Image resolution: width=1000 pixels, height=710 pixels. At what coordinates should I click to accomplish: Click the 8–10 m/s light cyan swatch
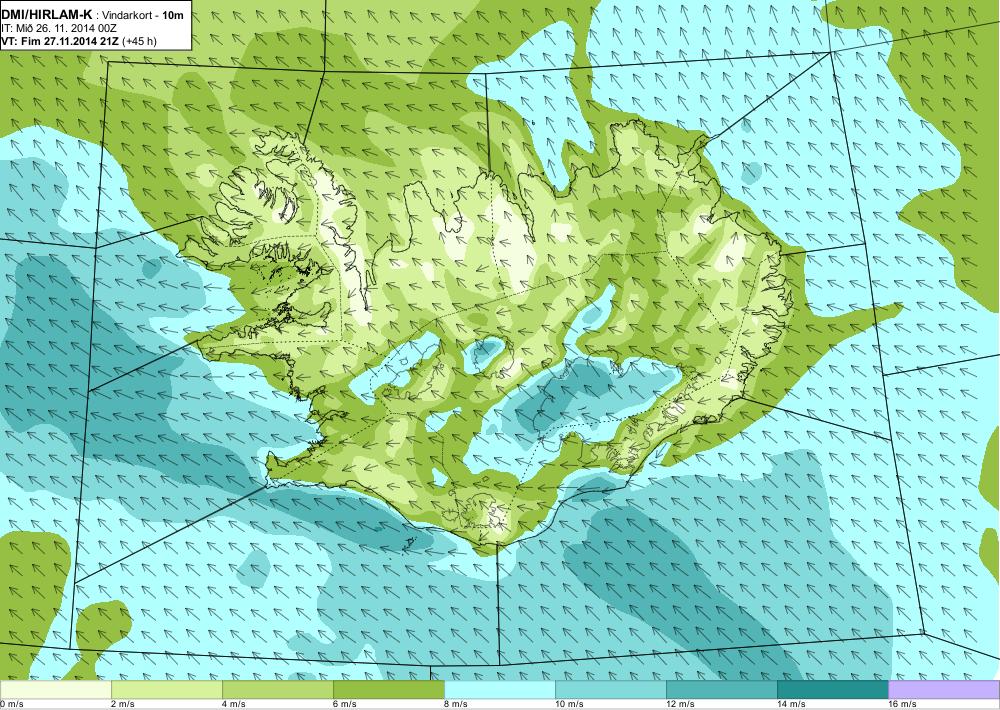click(500, 690)
